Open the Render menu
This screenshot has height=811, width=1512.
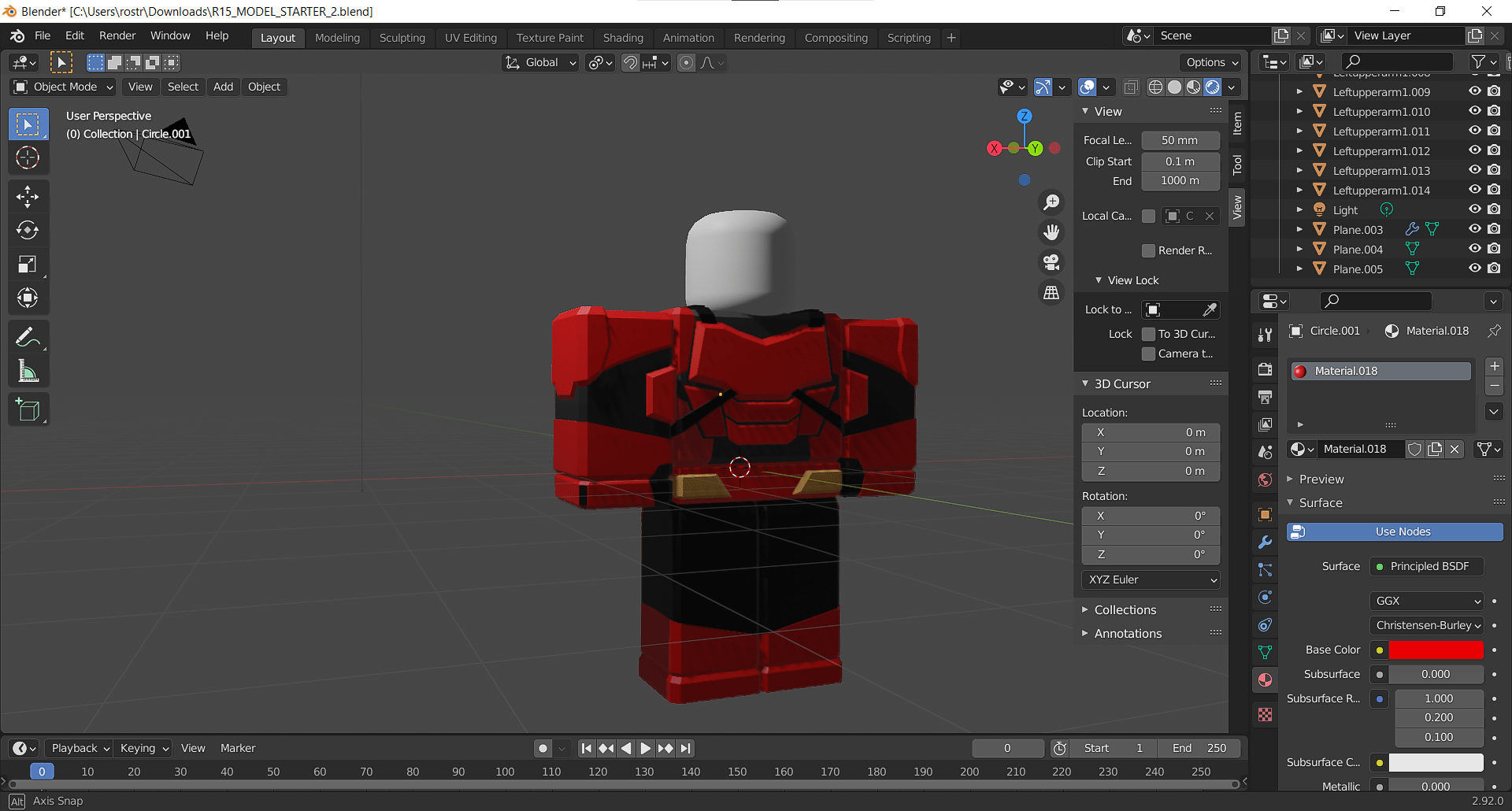click(117, 35)
